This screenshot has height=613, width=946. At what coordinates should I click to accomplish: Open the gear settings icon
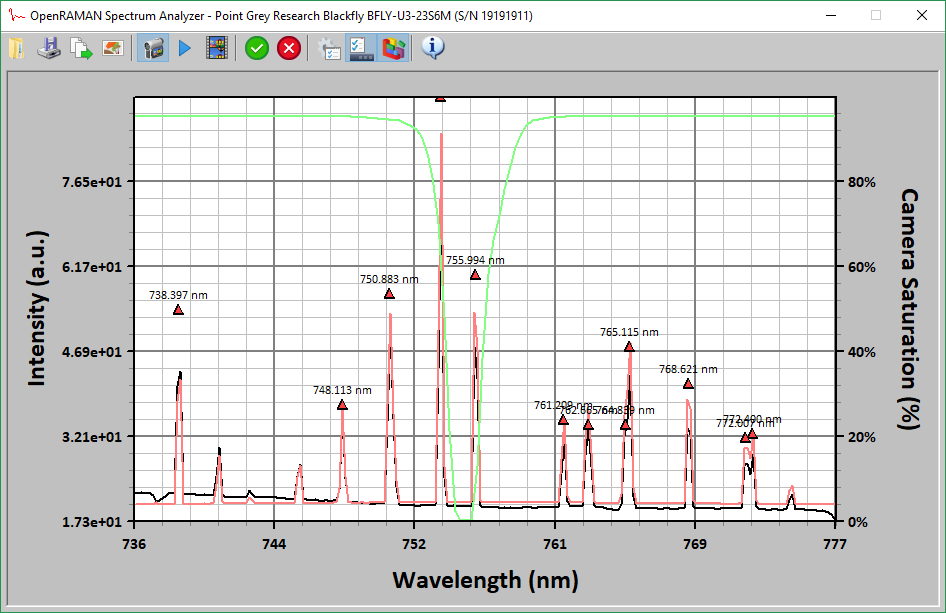click(x=329, y=48)
